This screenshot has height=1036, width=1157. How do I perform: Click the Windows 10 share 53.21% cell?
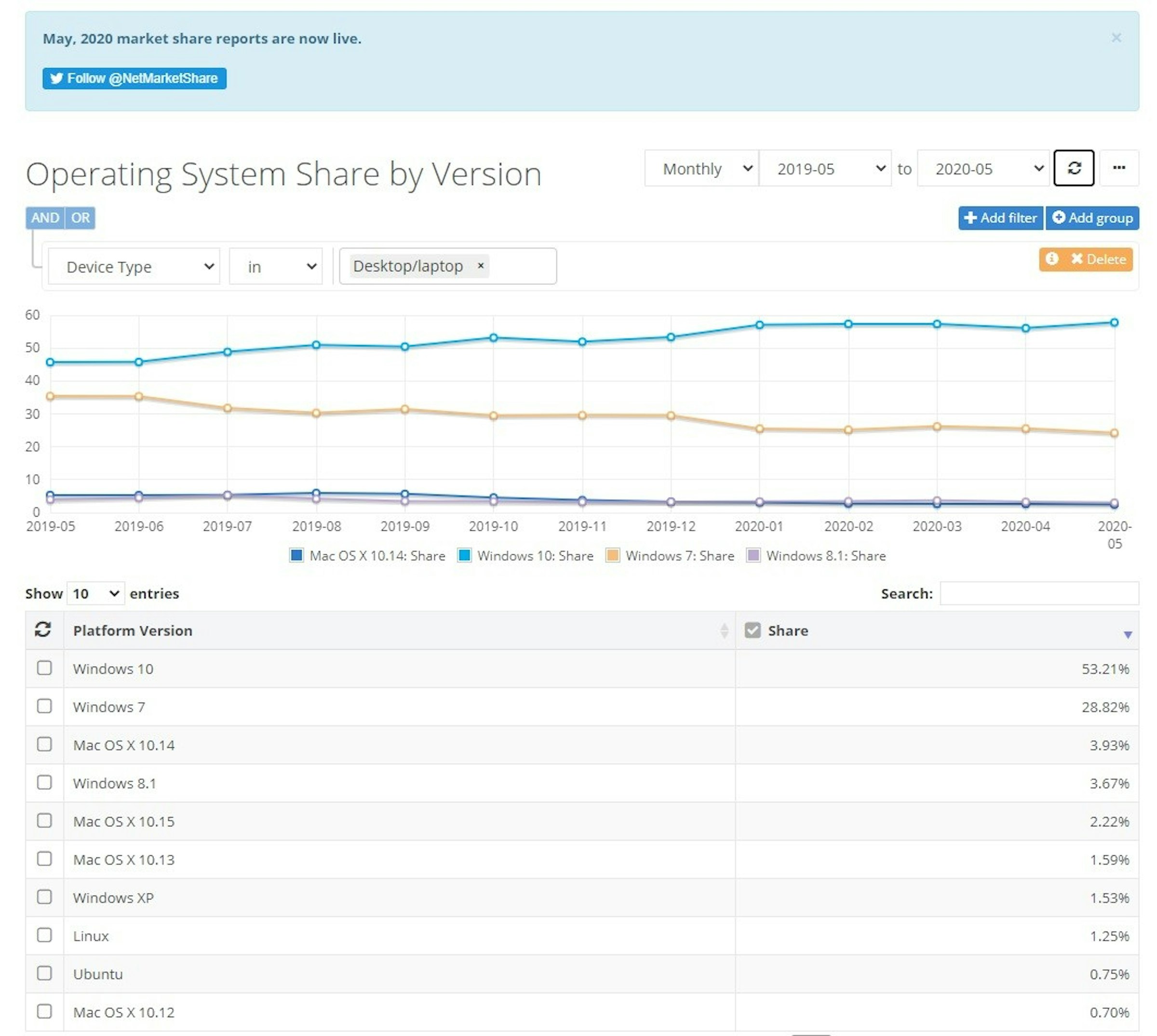(x=937, y=668)
